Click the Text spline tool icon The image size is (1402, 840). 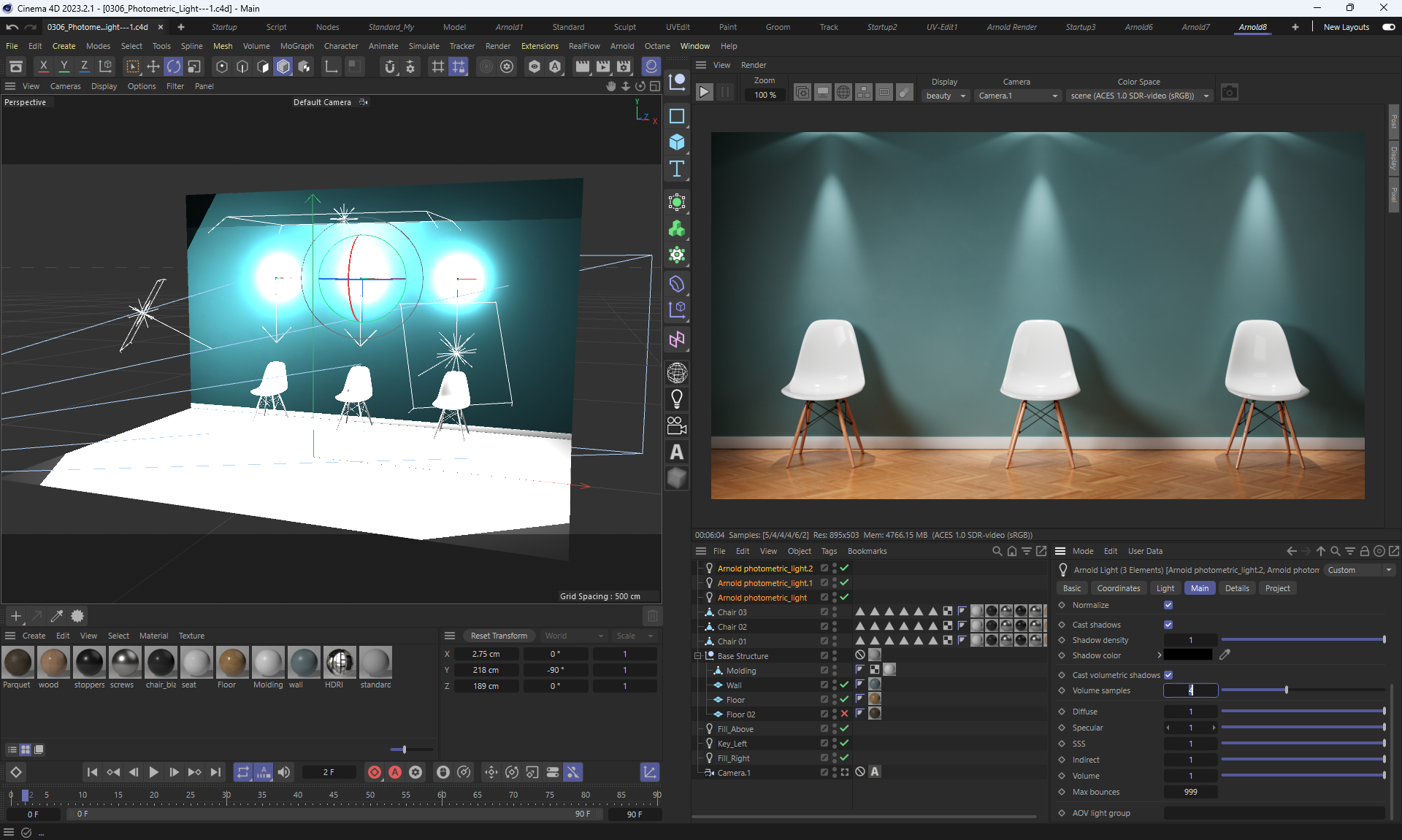click(x=677, y=169)
